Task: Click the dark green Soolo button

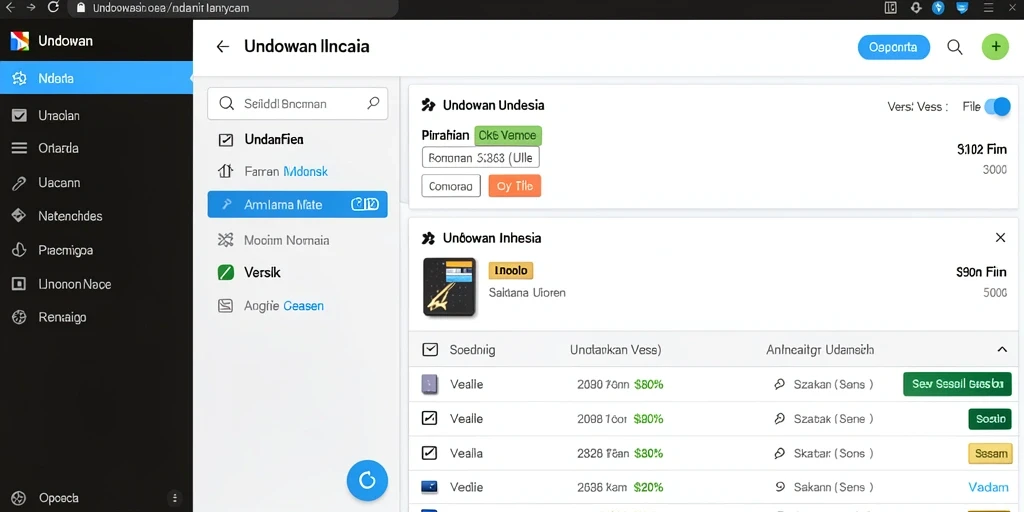Action: tap(990, 419)
